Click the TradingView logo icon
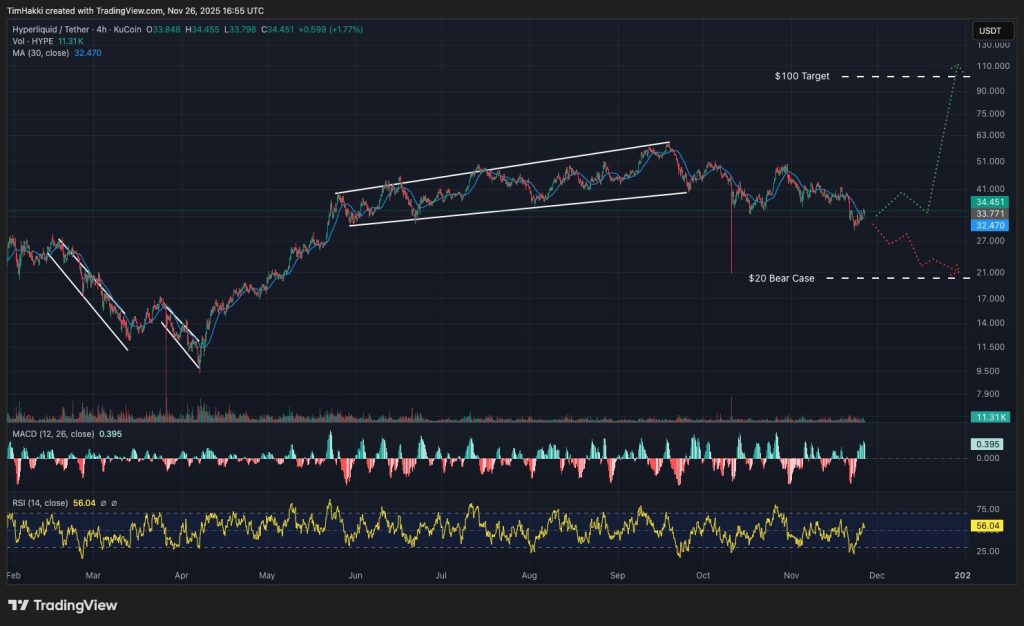Screen dimensions: 1024x626 pyautogui.click(x=18, y=605)
